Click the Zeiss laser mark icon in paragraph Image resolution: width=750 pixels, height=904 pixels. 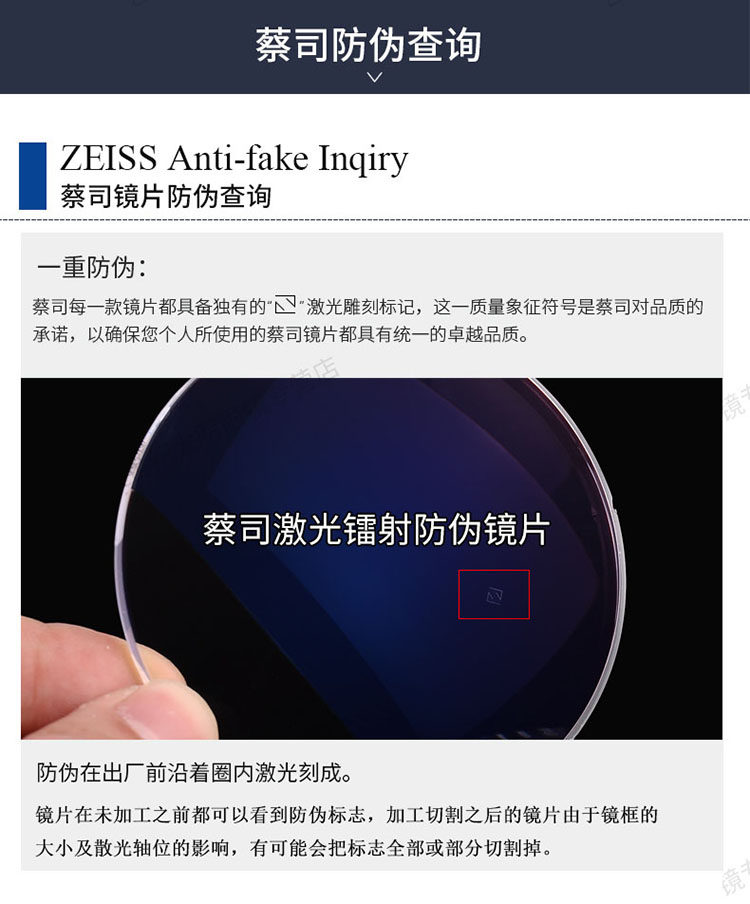[285, 304]
